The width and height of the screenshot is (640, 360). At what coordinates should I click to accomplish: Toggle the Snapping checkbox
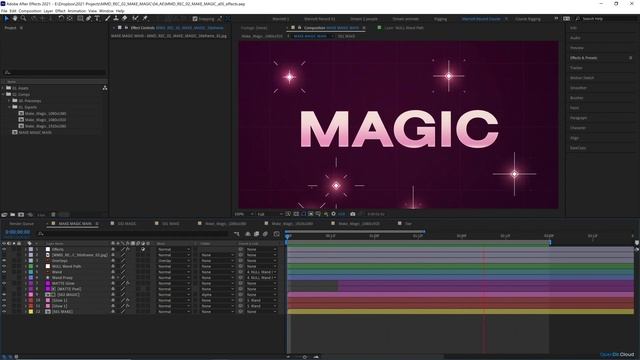[x=195, y=19]
